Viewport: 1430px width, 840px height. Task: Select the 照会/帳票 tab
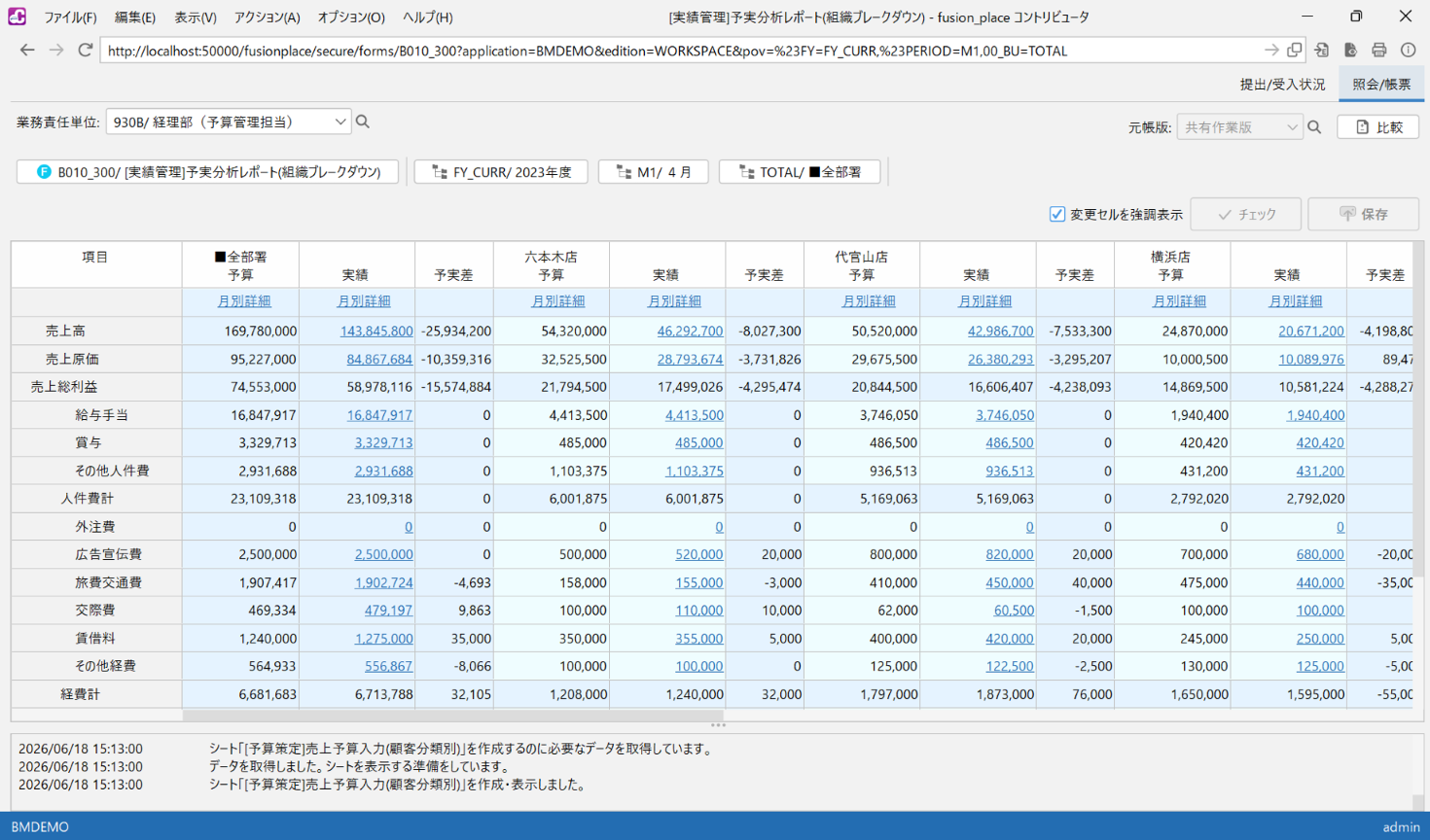(1381, 85)
